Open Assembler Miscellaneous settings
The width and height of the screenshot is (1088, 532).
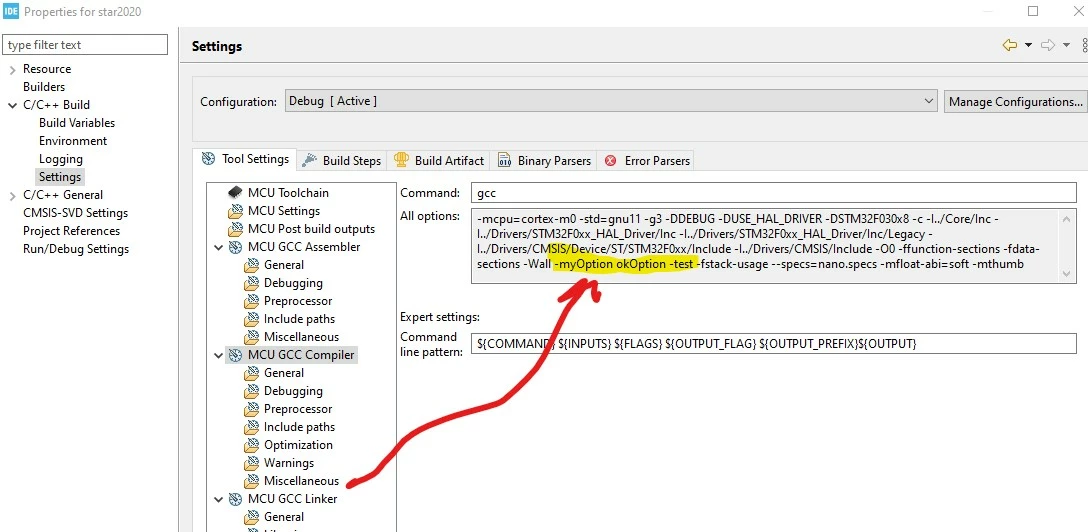tap(301, 337)
